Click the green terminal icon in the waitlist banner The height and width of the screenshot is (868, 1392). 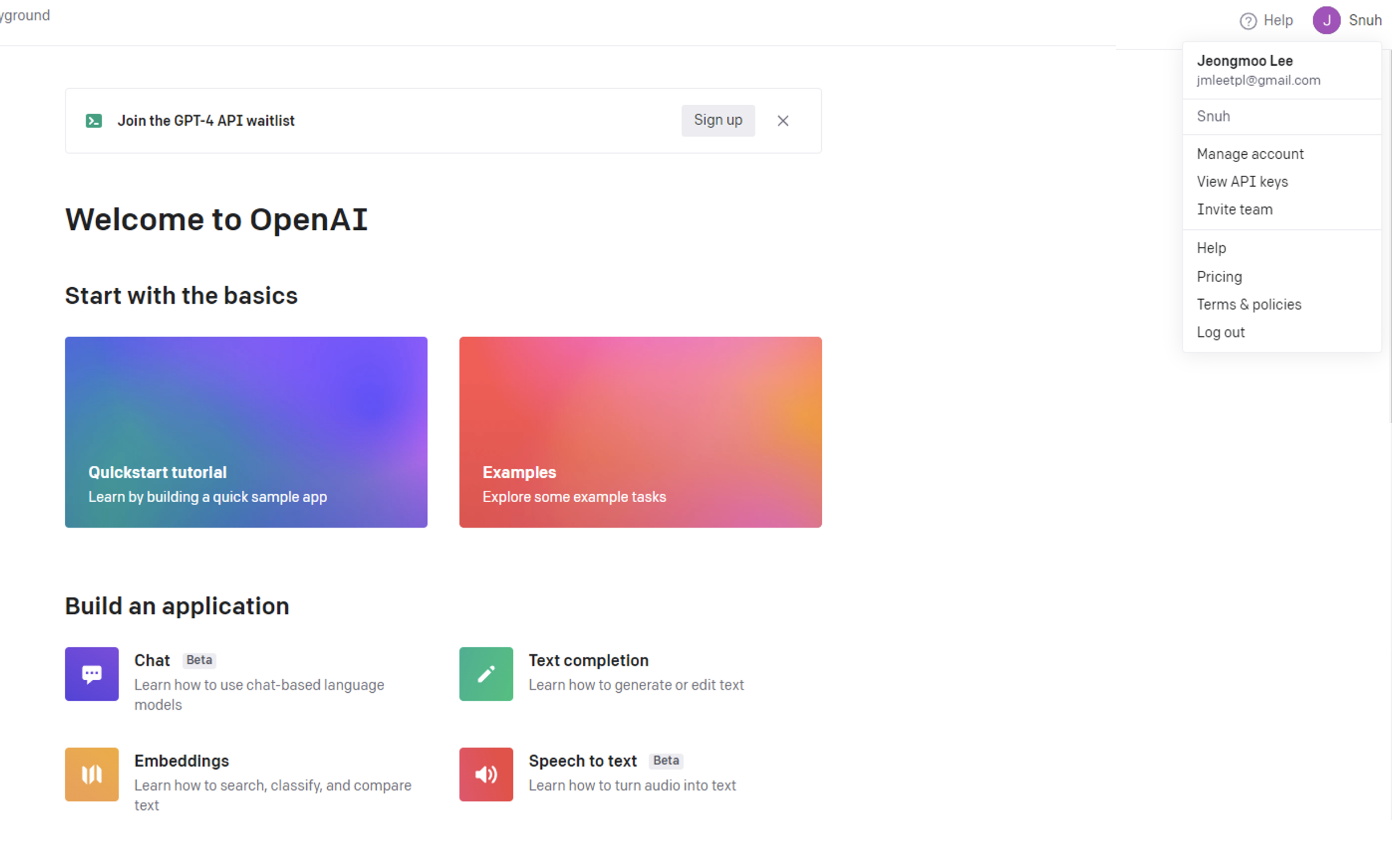[x=93, y=121]
